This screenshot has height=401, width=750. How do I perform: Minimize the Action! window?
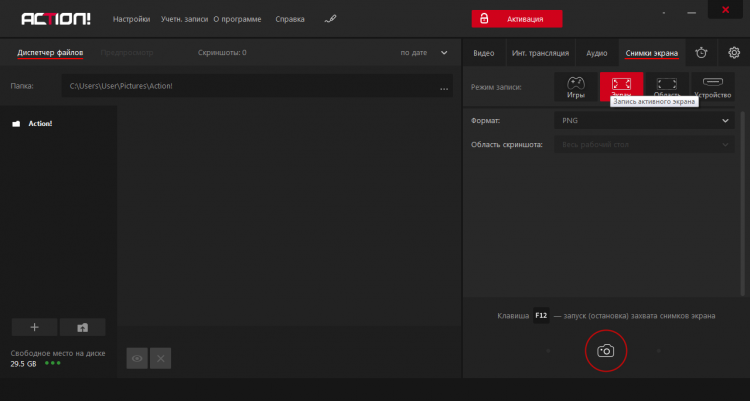pyautogui.click(x=692, y=13)
